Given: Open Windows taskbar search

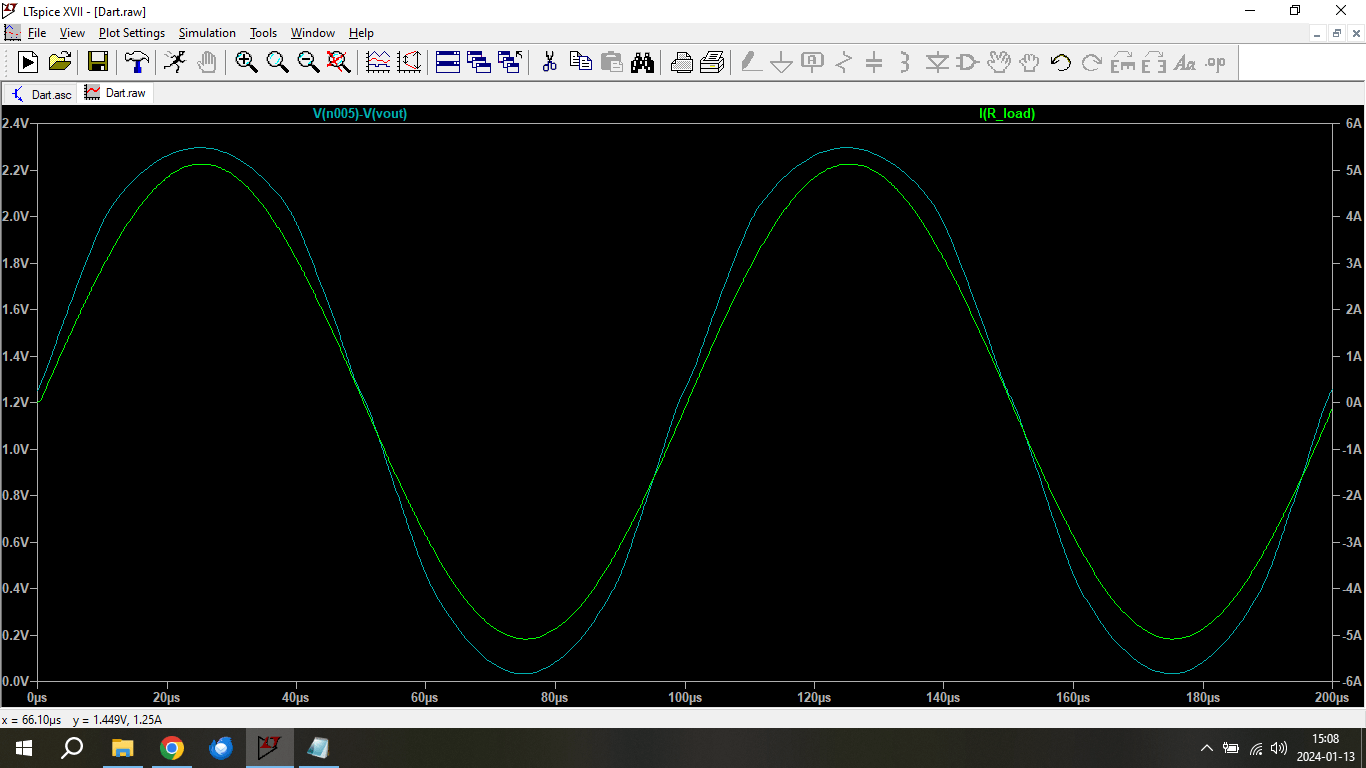Looking at the screenshot, I should (72, 747).
